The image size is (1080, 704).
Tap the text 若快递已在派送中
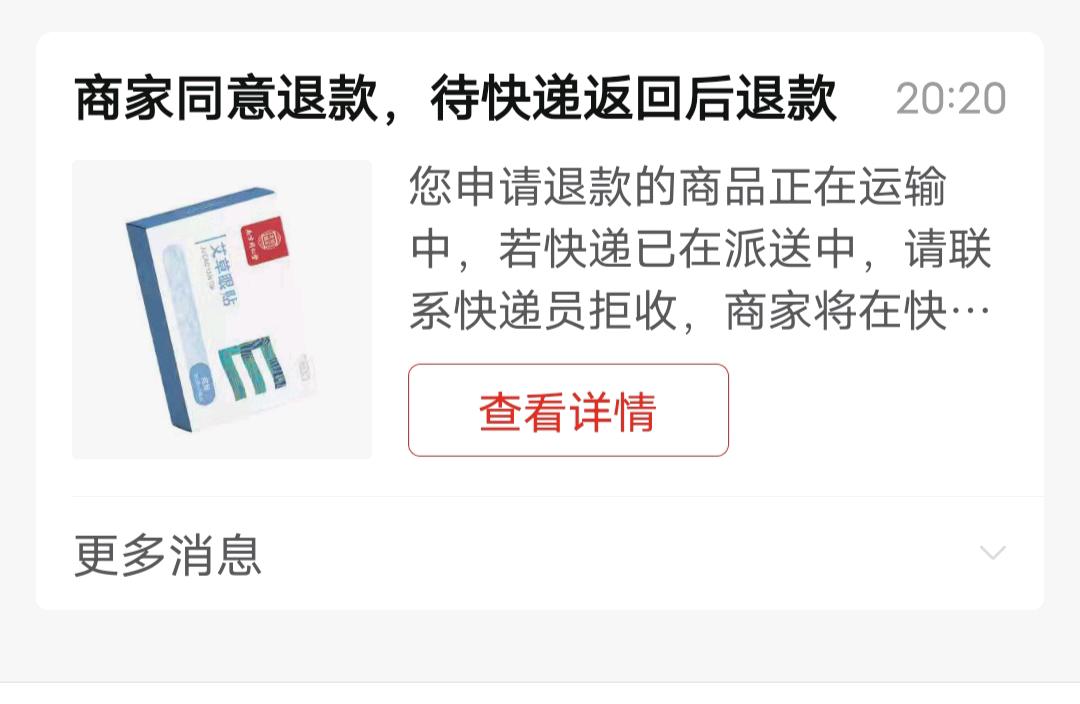pos(676,249)
